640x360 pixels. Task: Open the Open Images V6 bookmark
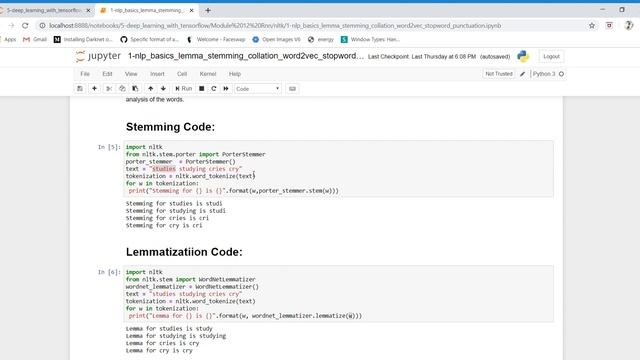click(276, 39)
